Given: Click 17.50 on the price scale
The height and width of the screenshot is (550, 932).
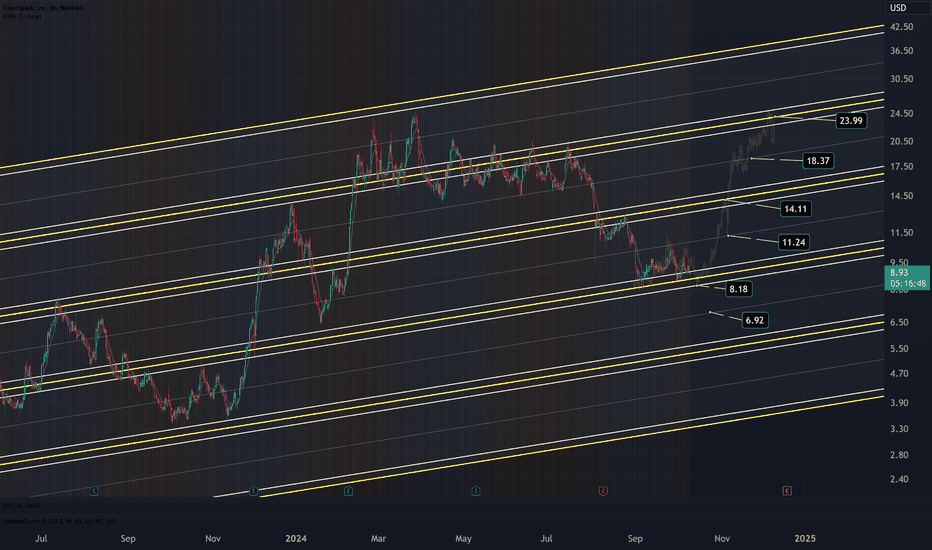Looking at the screenshot, I should [x=902, y=166].
